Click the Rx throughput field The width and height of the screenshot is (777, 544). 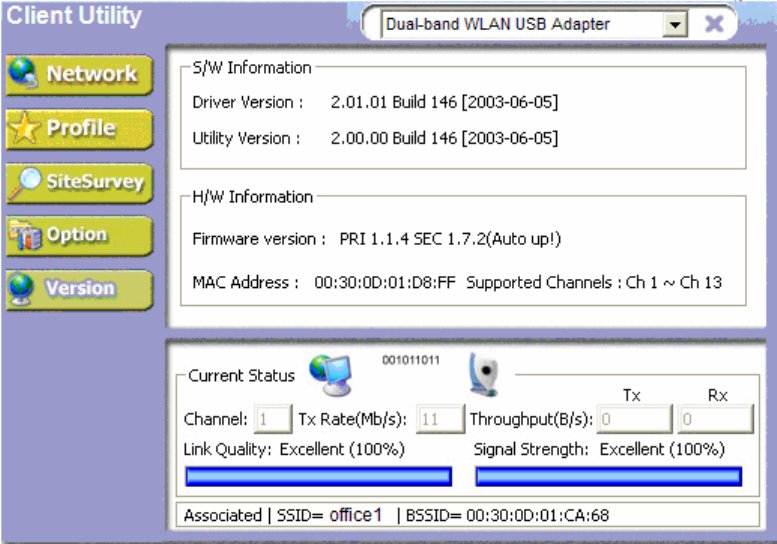click(x=716, y=419)
